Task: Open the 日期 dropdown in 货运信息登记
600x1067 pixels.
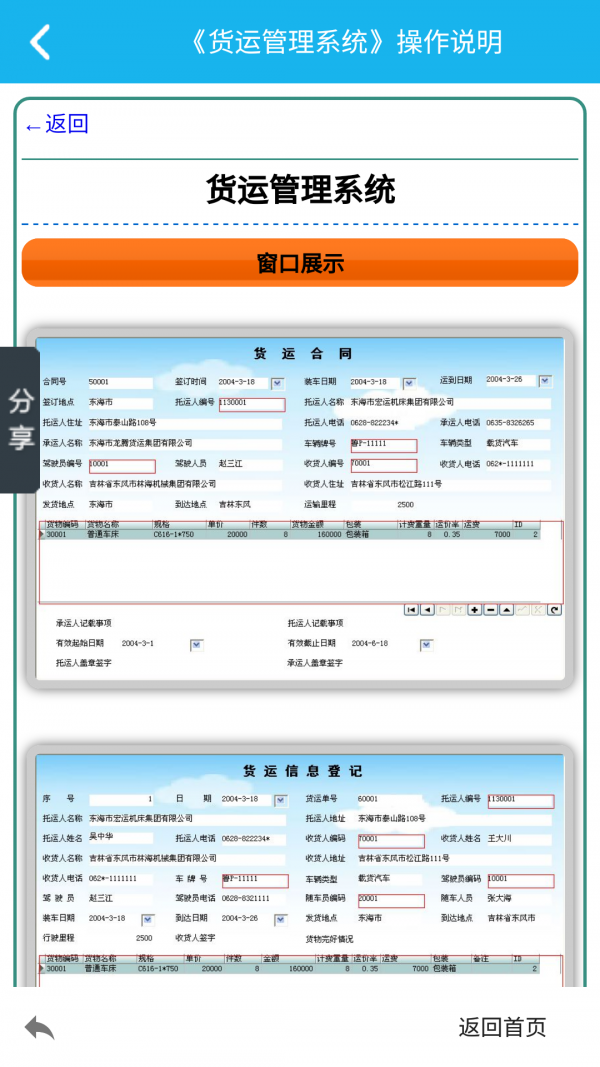Action: coord(280,801)
